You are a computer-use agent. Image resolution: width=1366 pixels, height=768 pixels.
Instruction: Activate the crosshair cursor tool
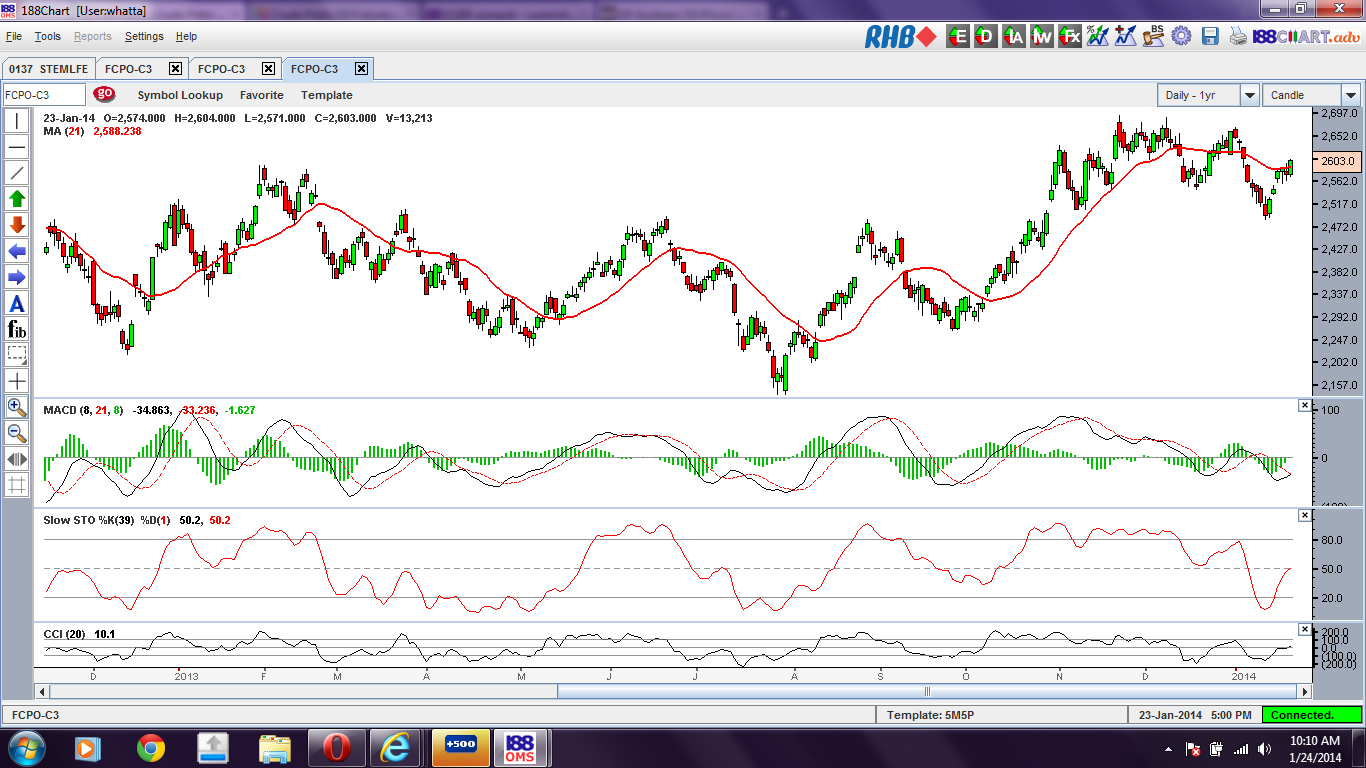17,381
